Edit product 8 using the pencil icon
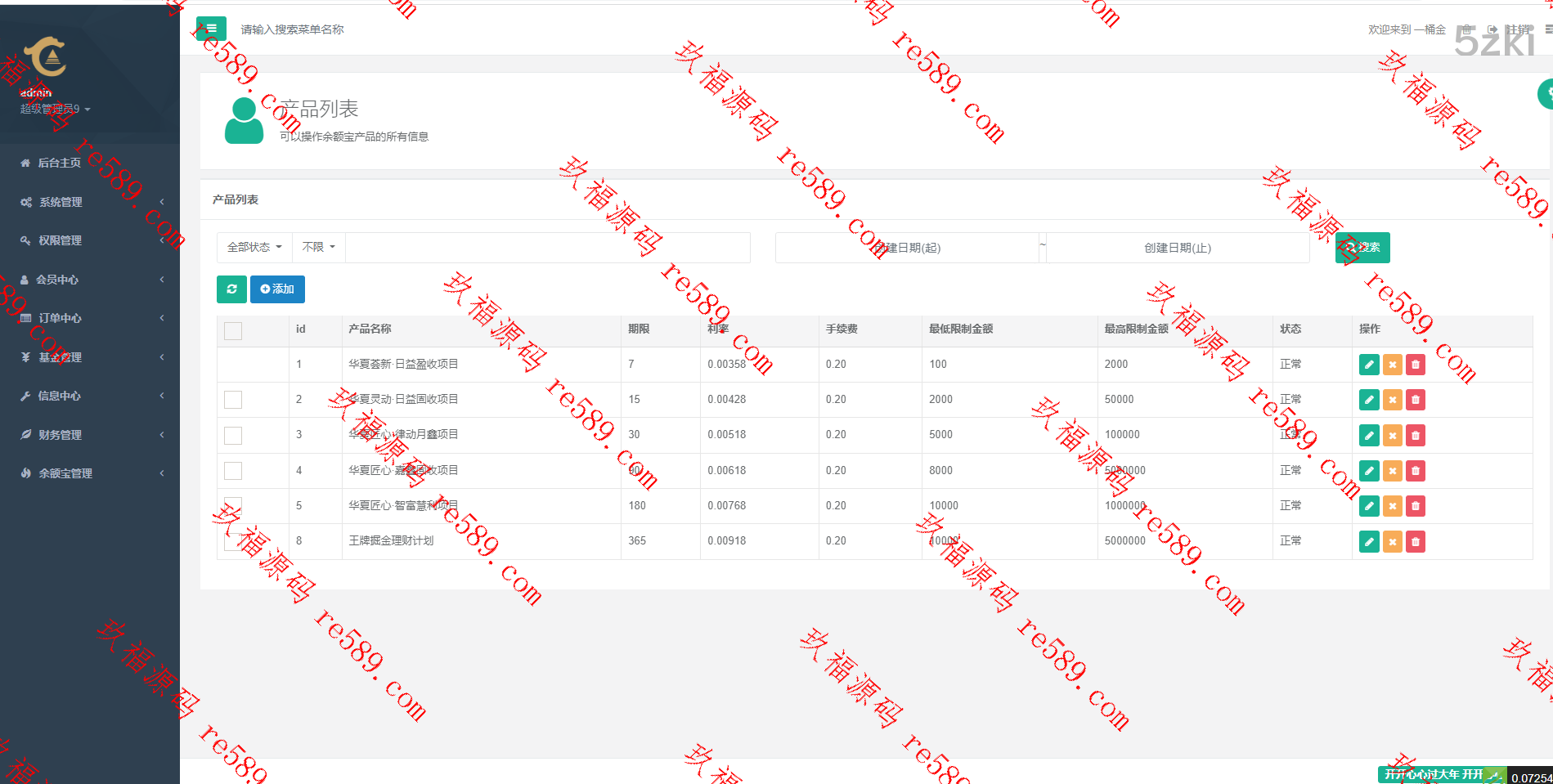The image size is (1553, 784). coord(1368,541)
